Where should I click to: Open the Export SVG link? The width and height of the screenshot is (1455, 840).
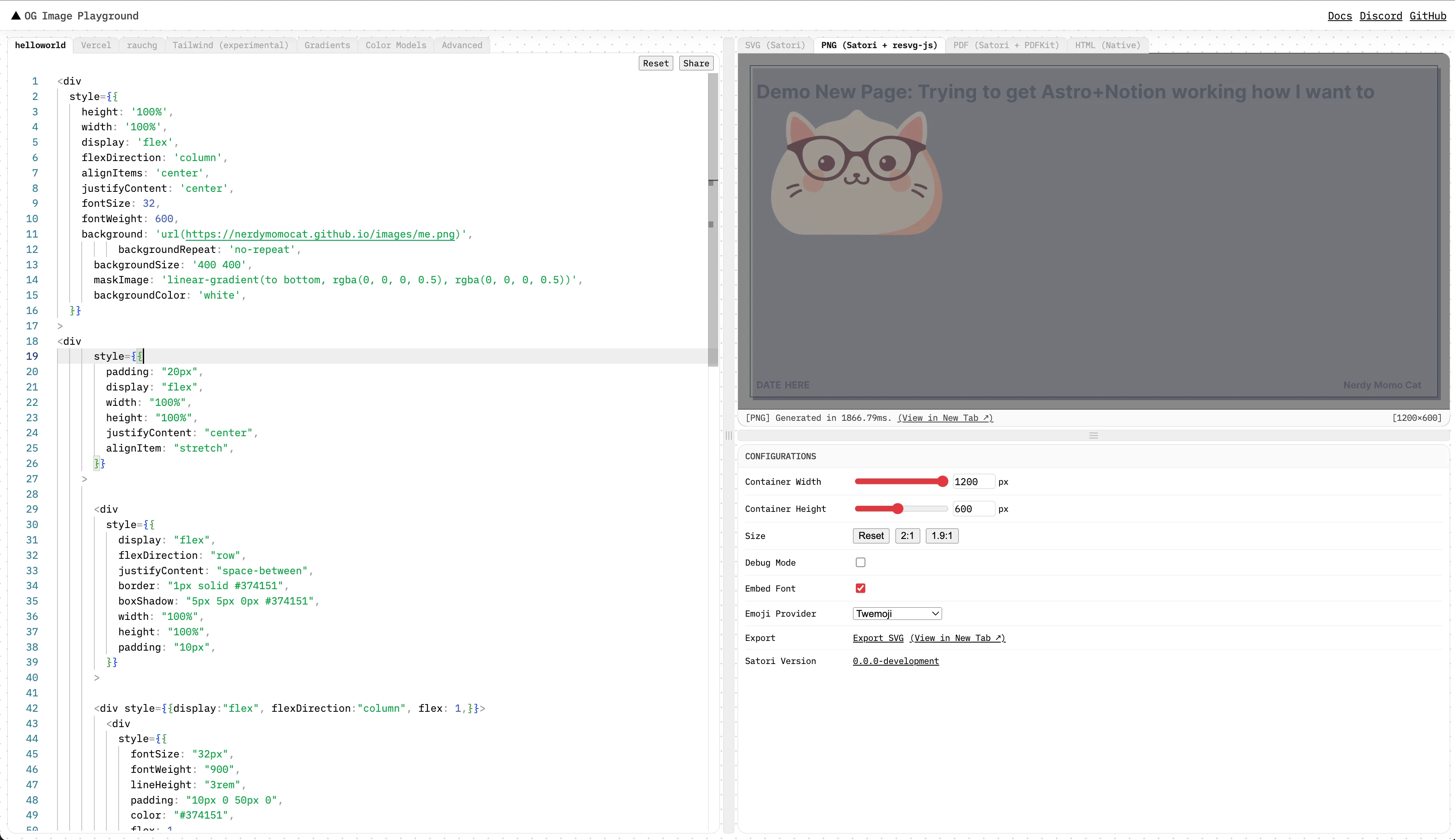[x=878, y=638]
